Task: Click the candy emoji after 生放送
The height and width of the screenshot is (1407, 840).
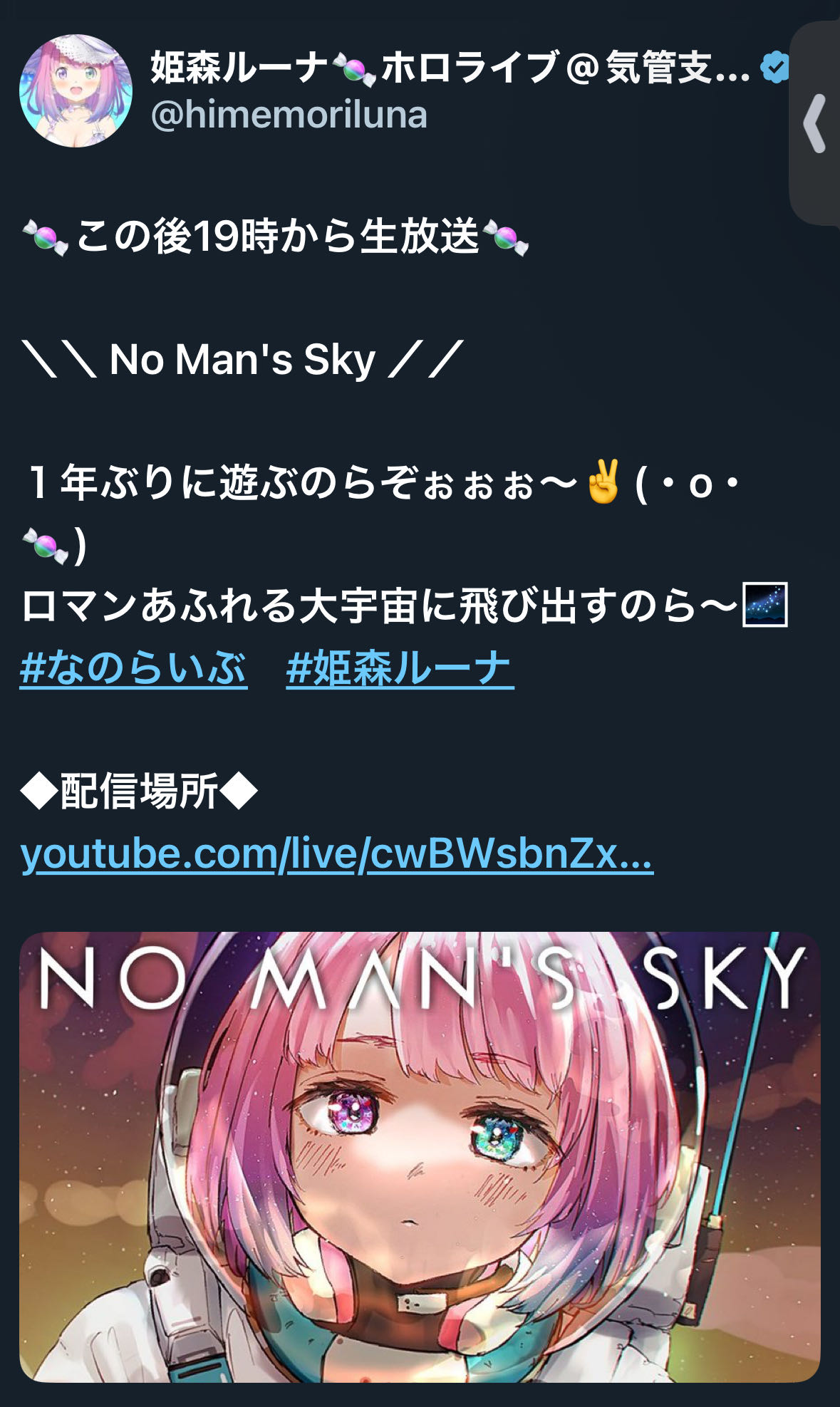Action: click(506, 237)
